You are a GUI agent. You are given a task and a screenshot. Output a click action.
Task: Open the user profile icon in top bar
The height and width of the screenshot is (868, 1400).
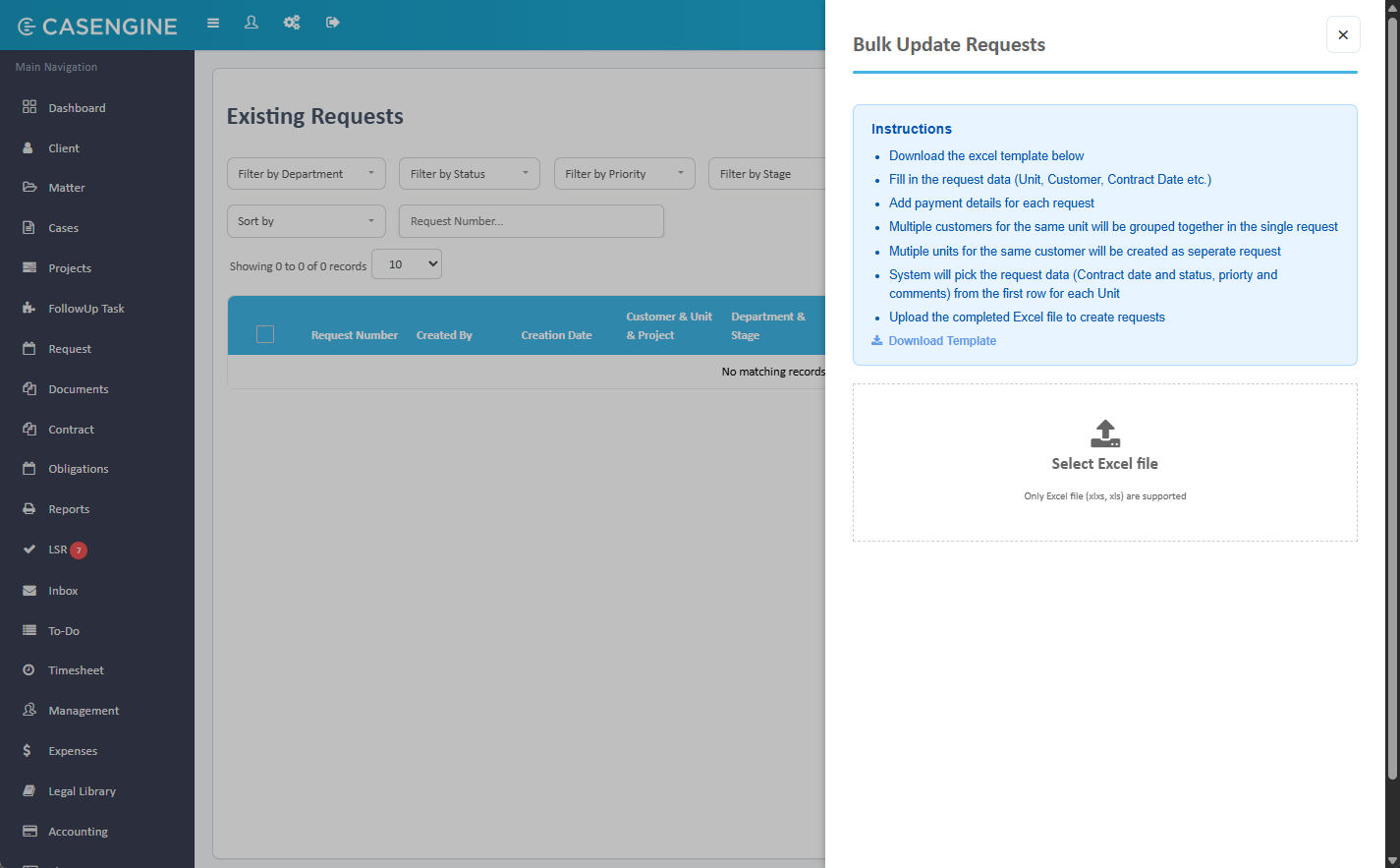[252, 23]
